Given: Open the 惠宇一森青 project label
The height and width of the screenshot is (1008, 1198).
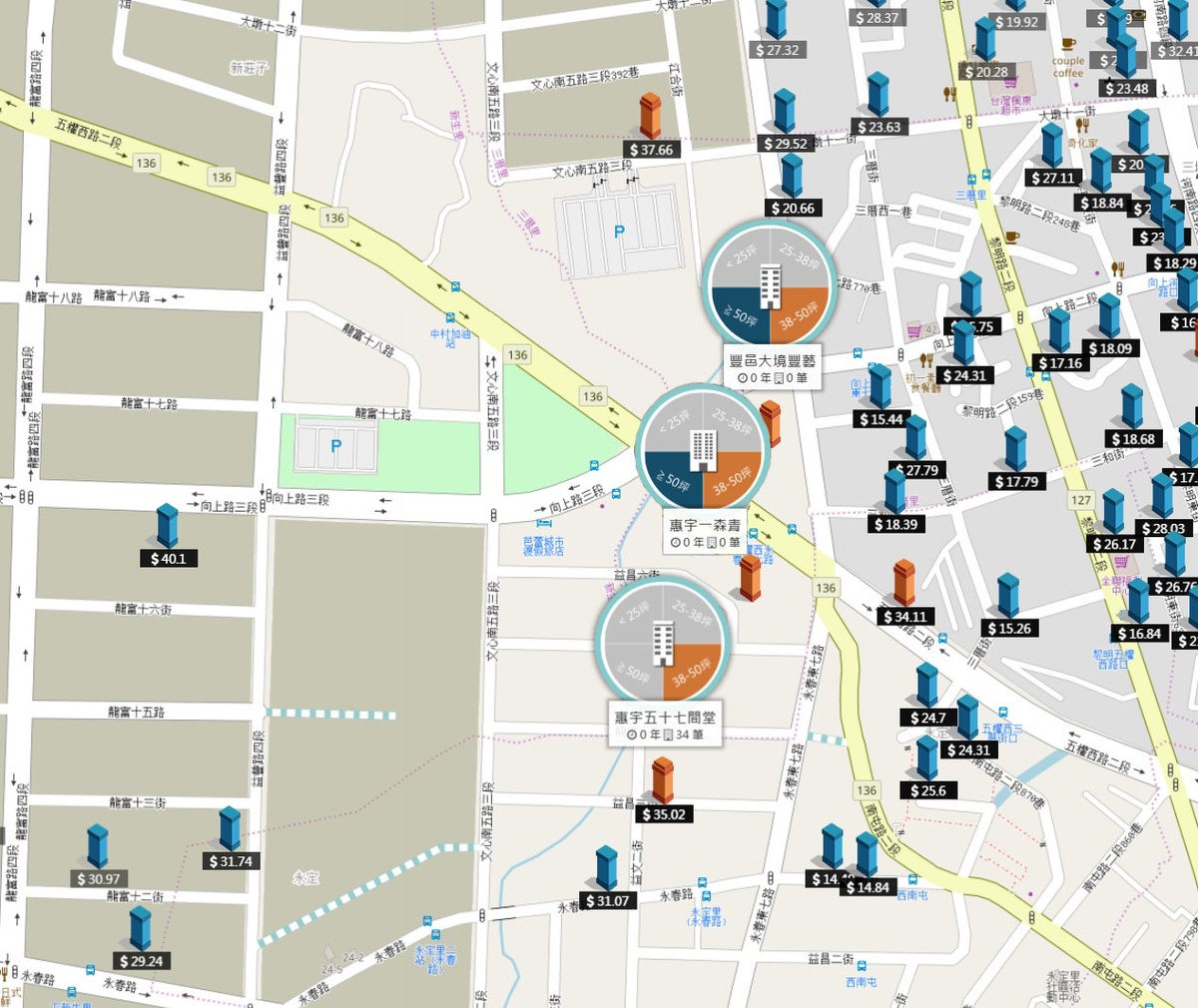Looking at the screenshot, I should [x=705, y=533].
